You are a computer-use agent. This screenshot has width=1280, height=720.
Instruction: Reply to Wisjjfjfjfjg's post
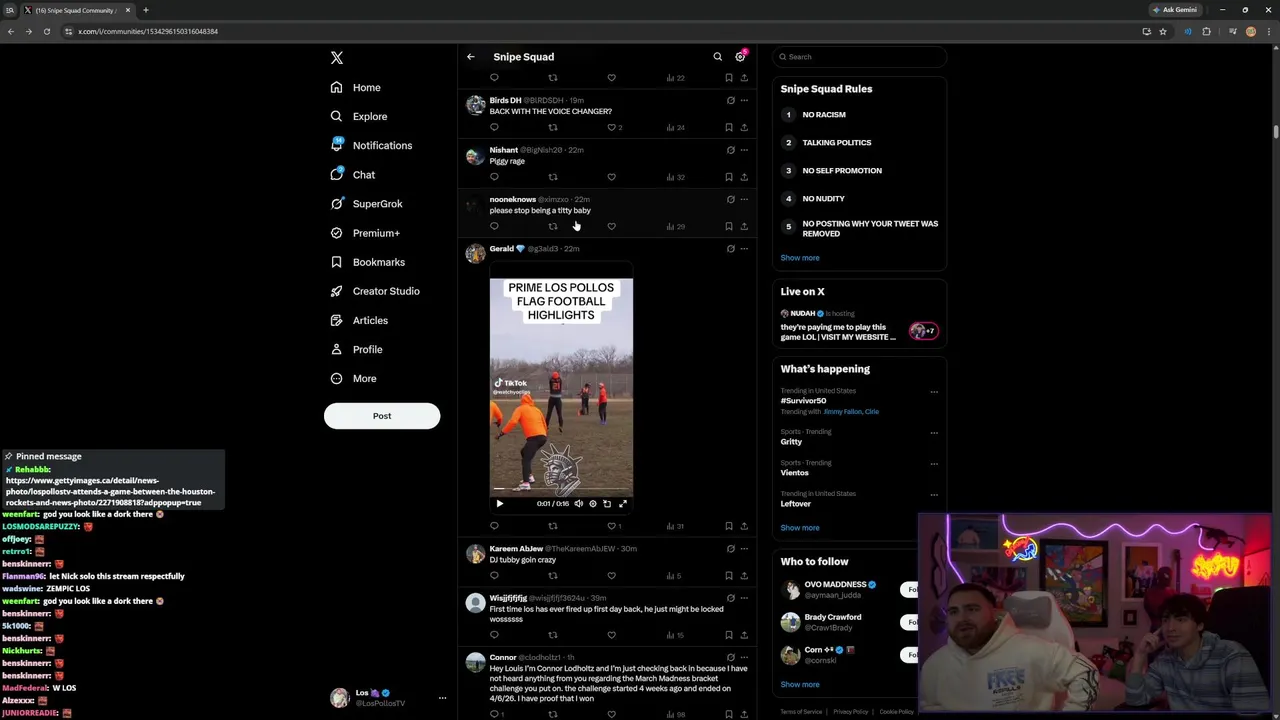pyautogui.click(x=494, y=635)
